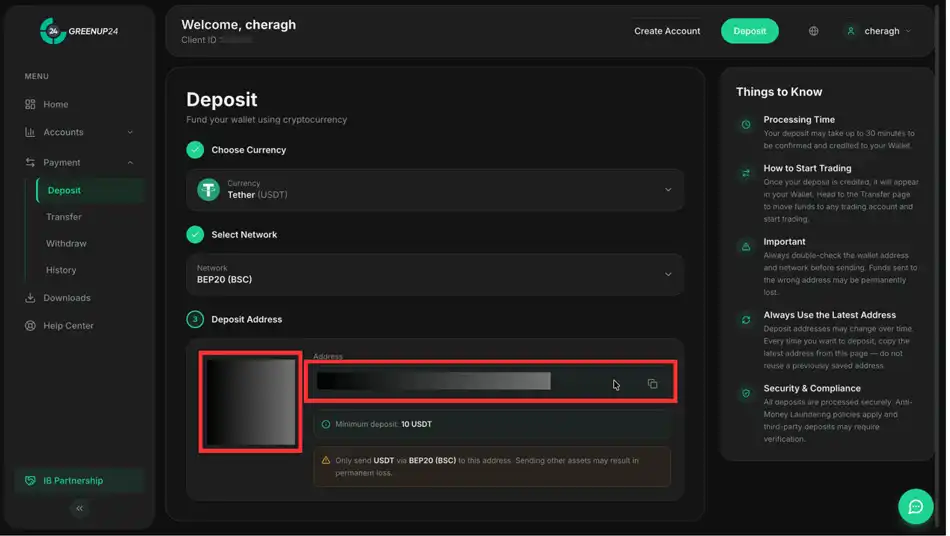Viewport: 950px width, 536px height.
Task: Open the Home menu item
Action: click(x=56, y=104)
